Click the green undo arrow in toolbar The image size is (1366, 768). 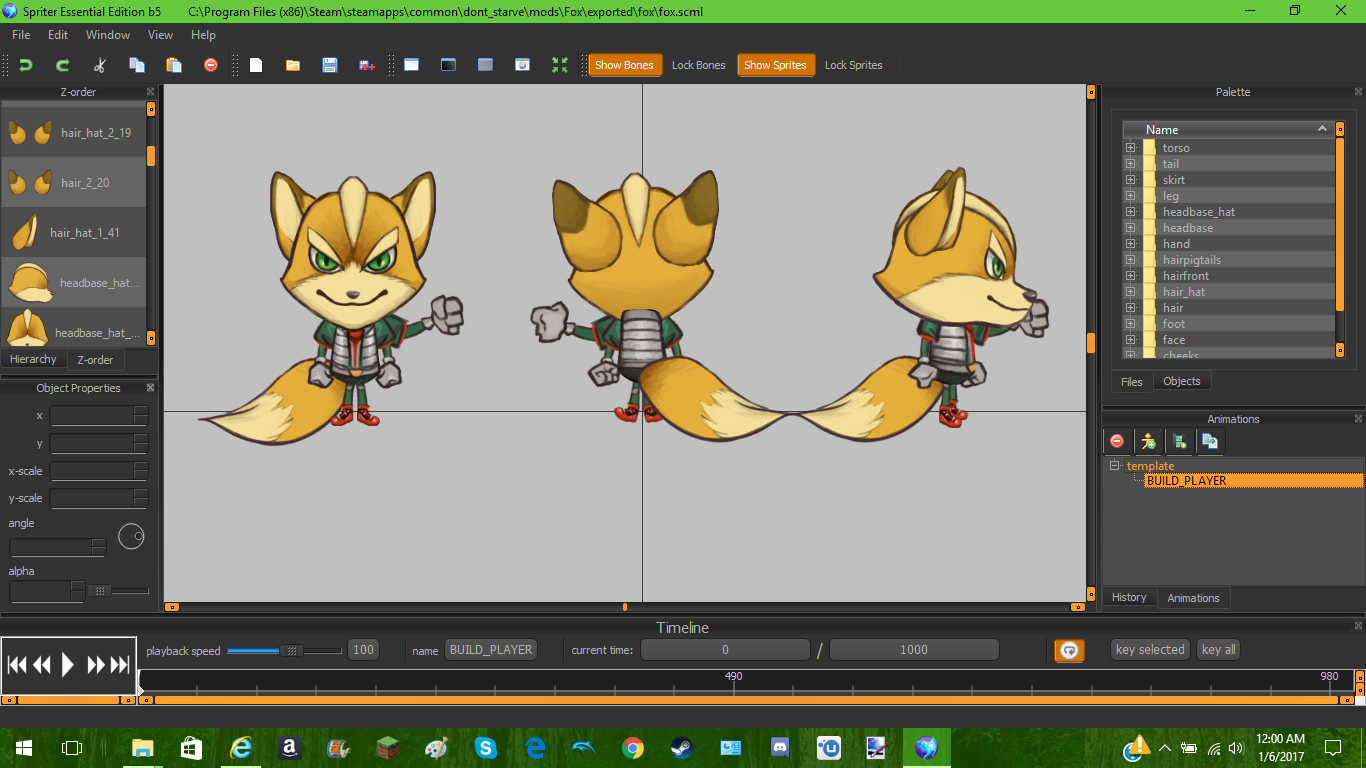point(26,65)
